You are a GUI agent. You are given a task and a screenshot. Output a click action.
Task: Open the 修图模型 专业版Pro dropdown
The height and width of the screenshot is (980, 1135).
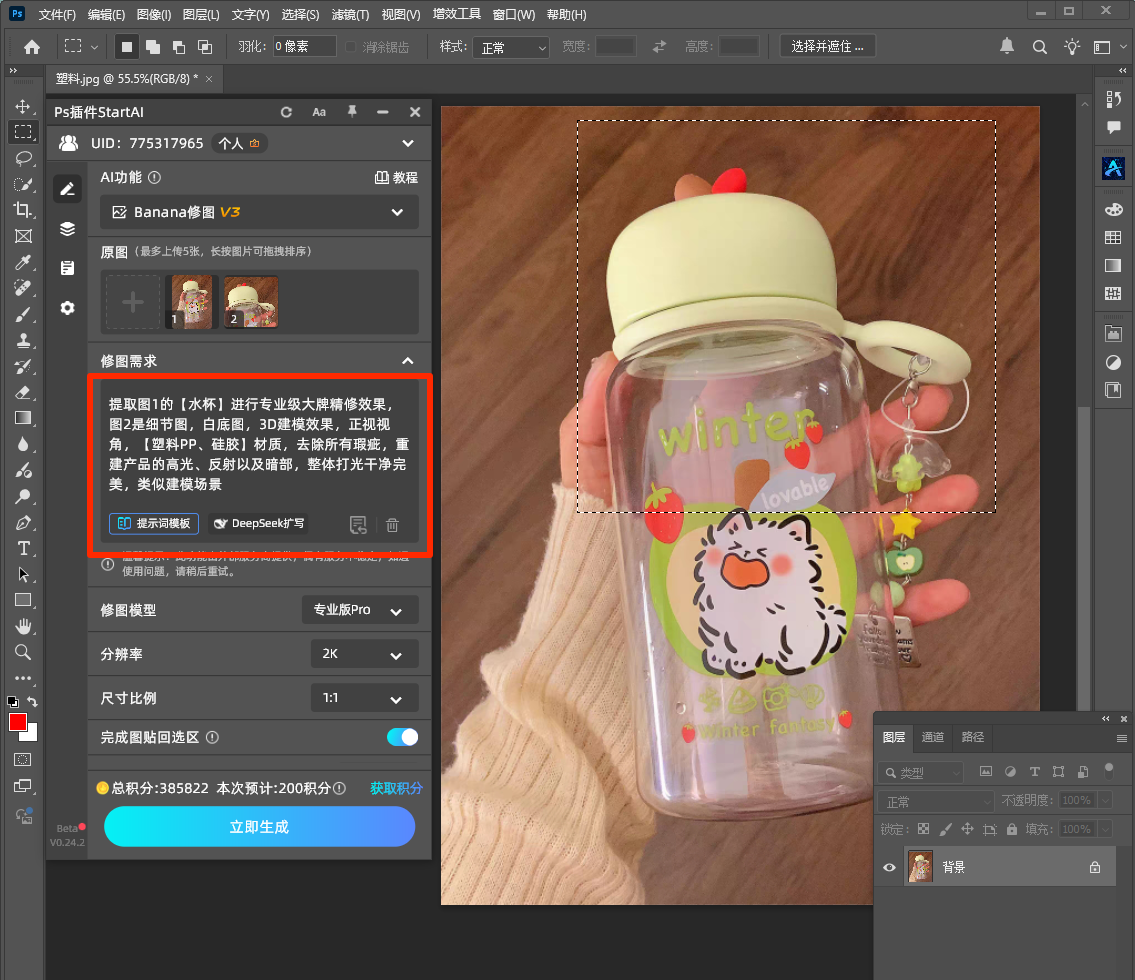click(360, 610)
